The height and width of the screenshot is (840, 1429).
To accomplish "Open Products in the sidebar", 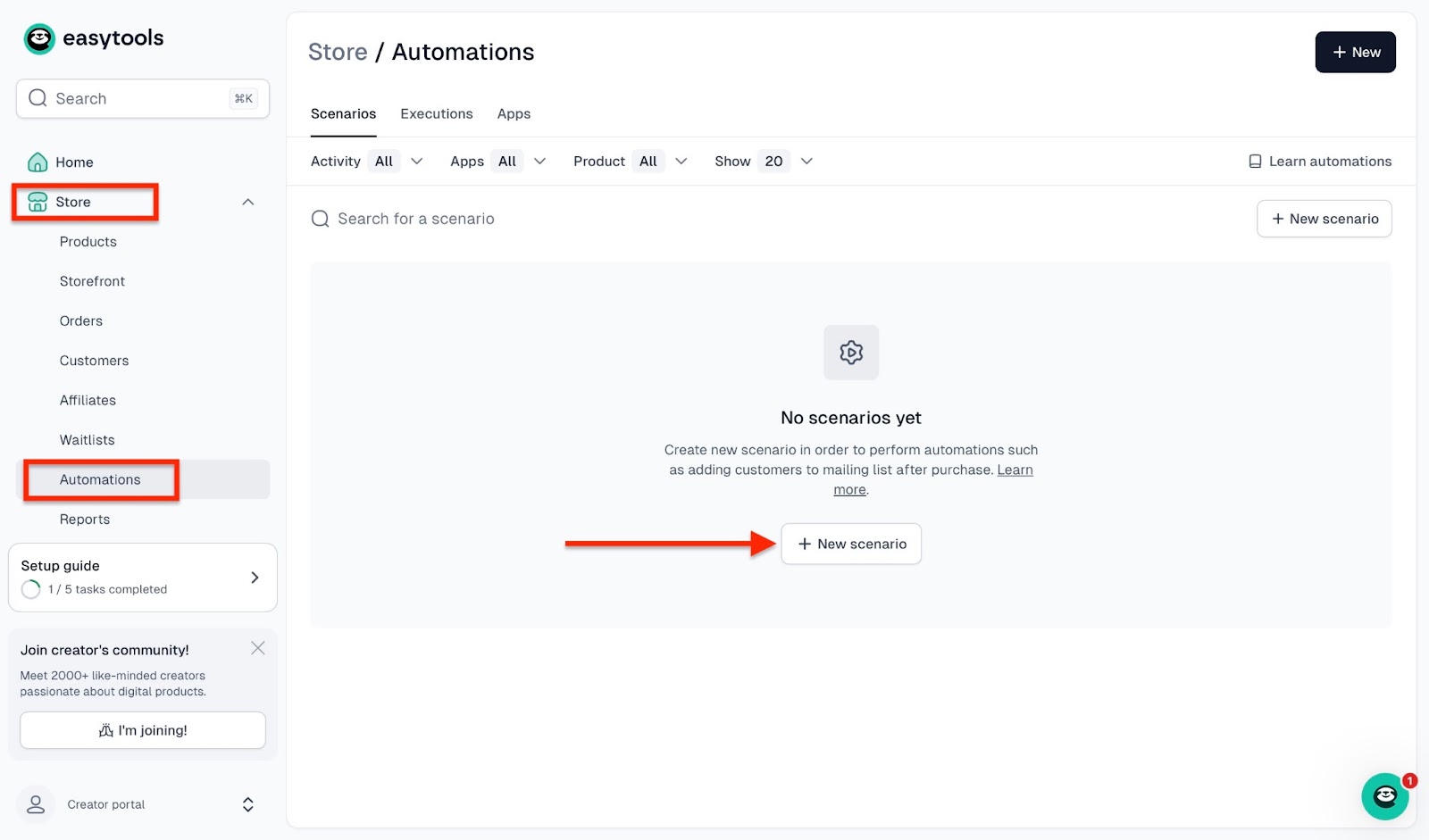I will pos(88,242).
